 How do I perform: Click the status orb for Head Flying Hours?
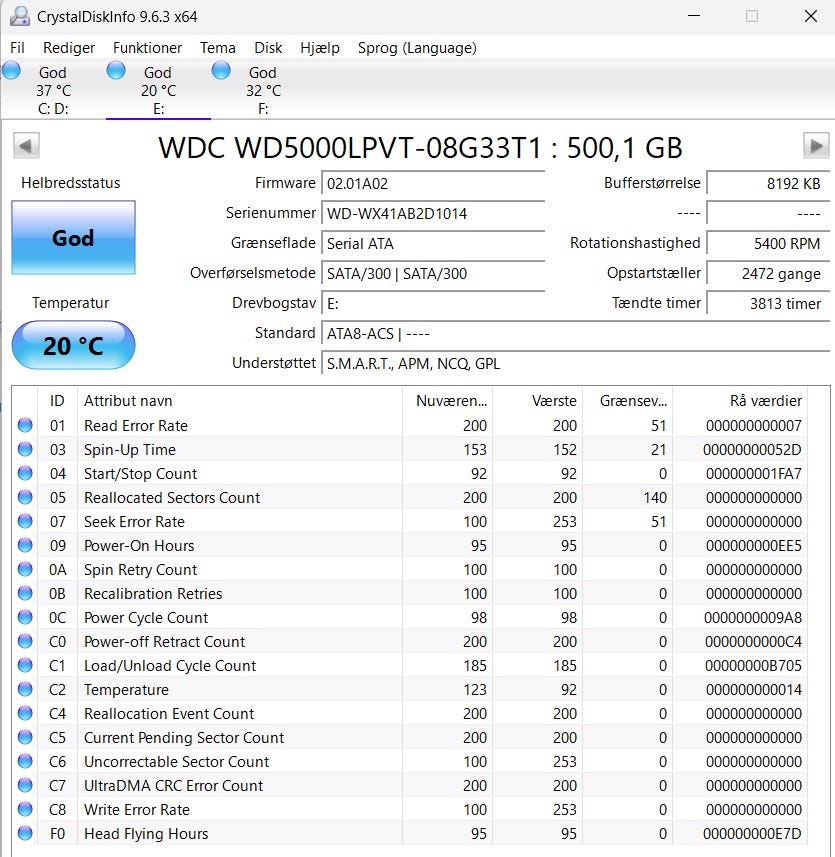click(25, 834)
